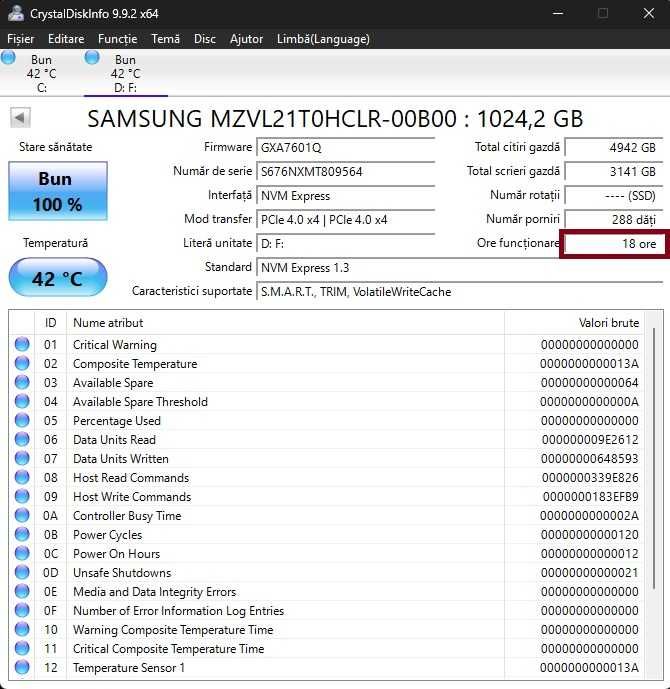The image size is (670, 689).
Task: Click the CrystalDiskInfo app icon in title bar
Action: [15, 13]
